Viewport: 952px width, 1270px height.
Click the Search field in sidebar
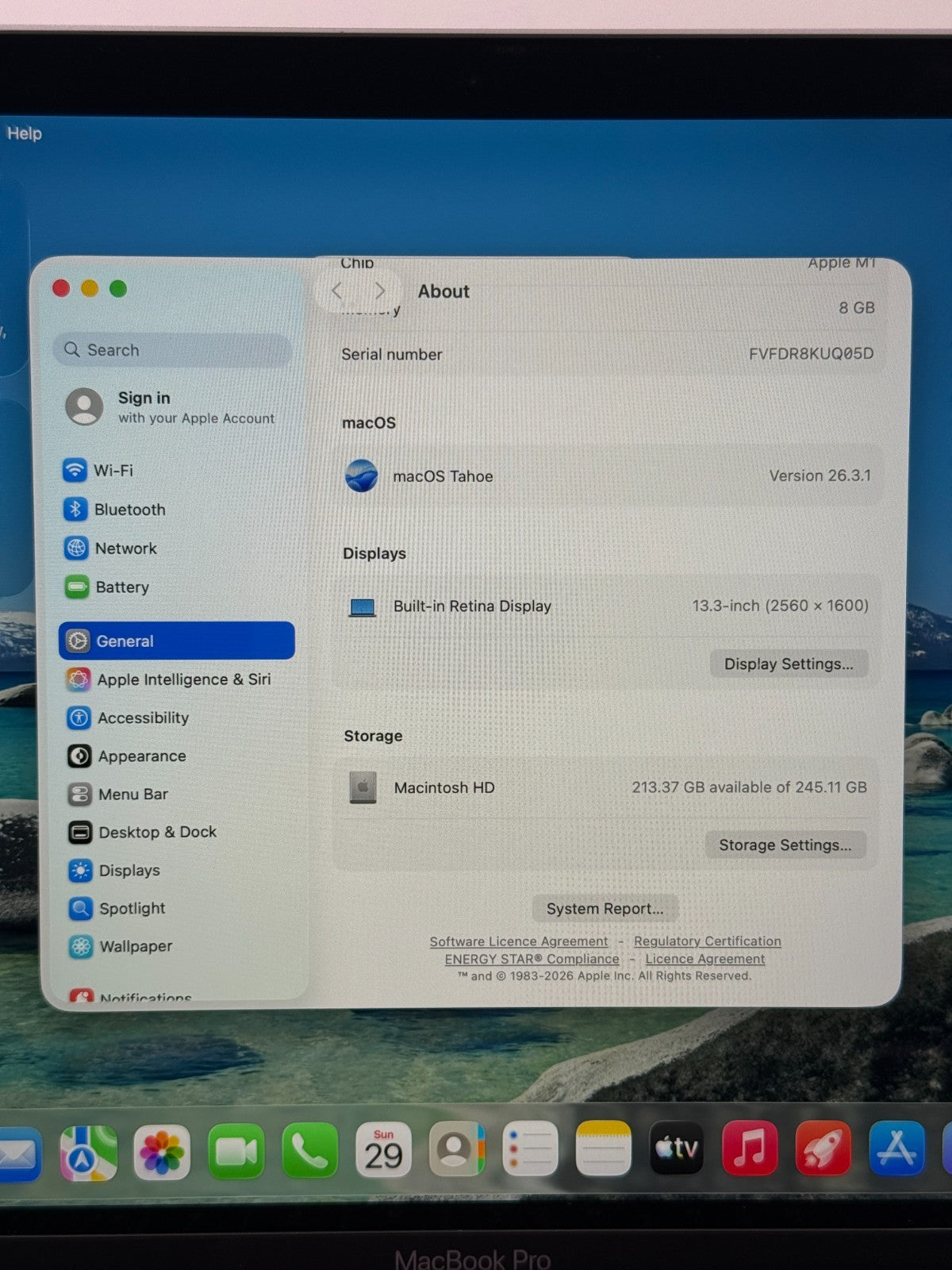173,350
